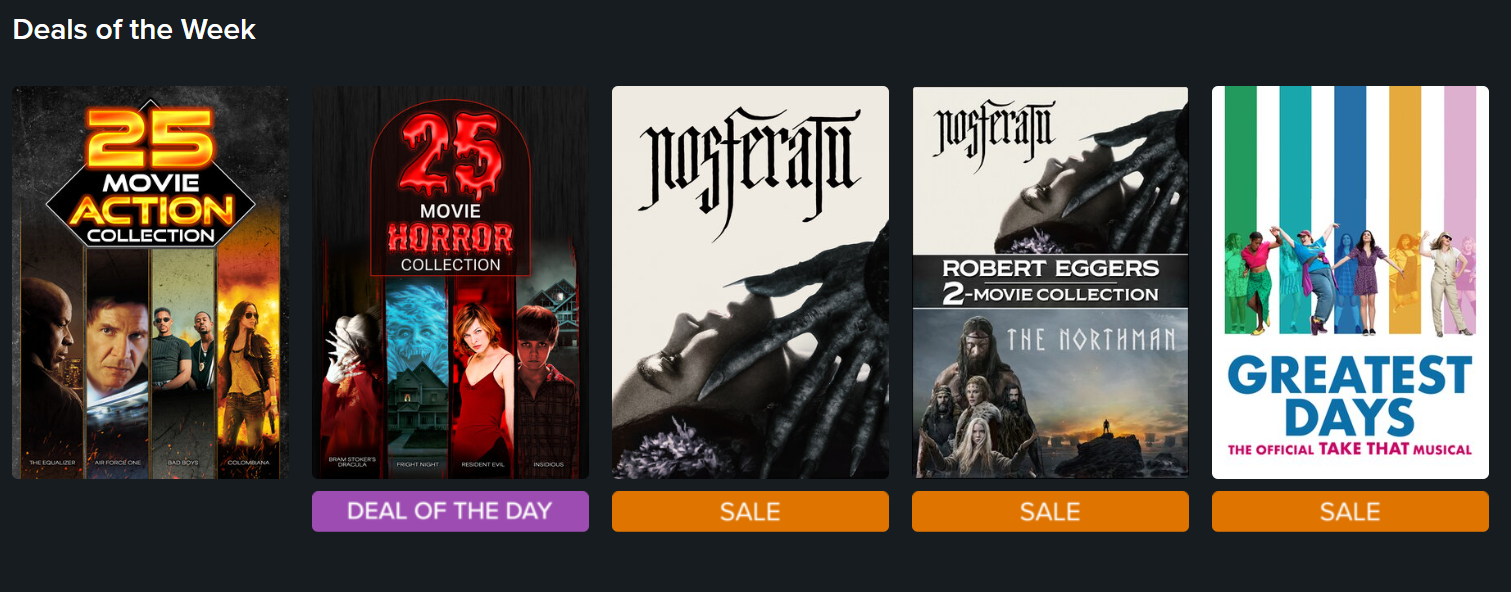Click the Bad Boys strip on the action poster
This screenshot has width=1511, height=592.
[x=182, y=370]
